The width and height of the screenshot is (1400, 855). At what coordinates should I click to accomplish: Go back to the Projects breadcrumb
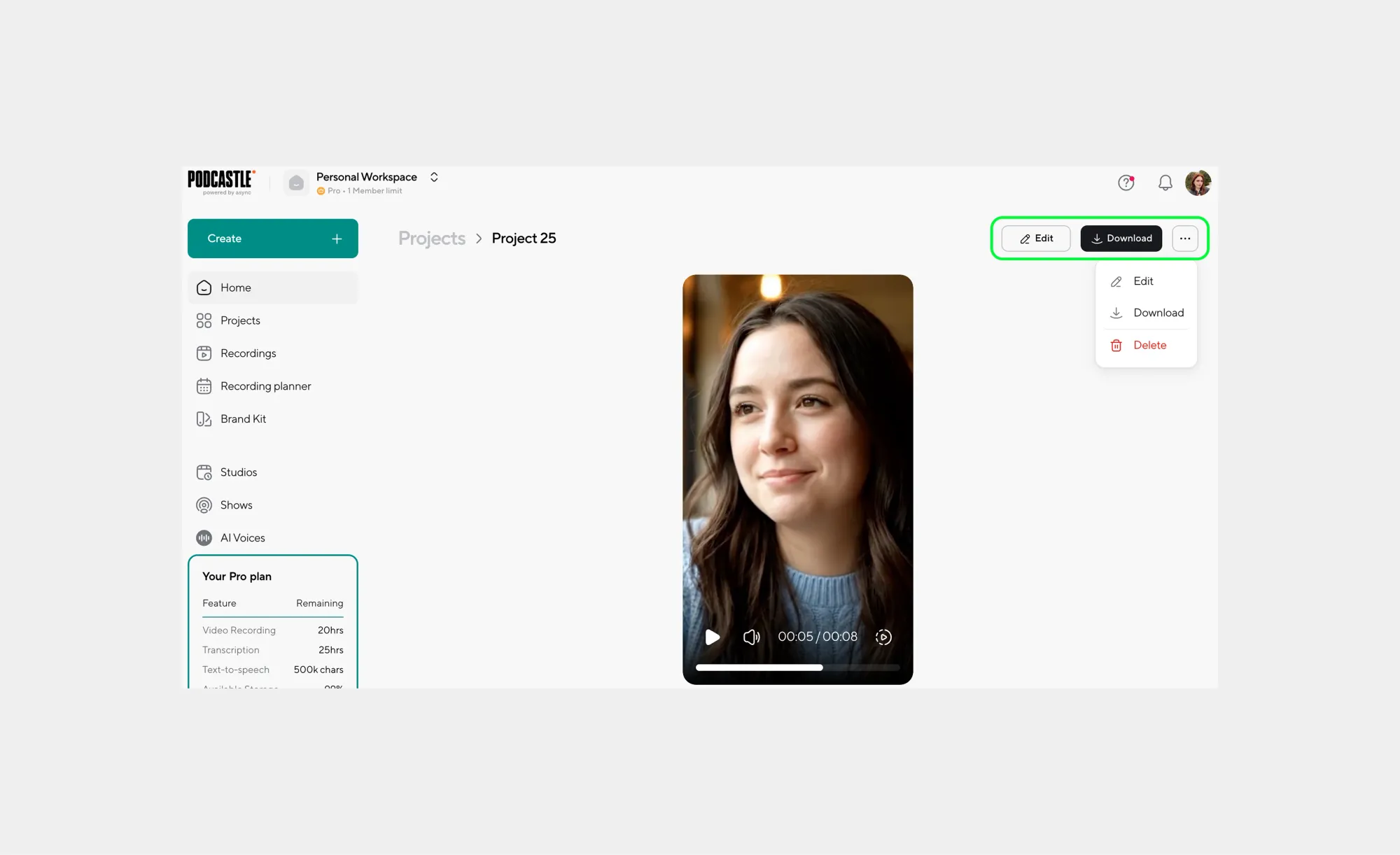pos(431,239)
